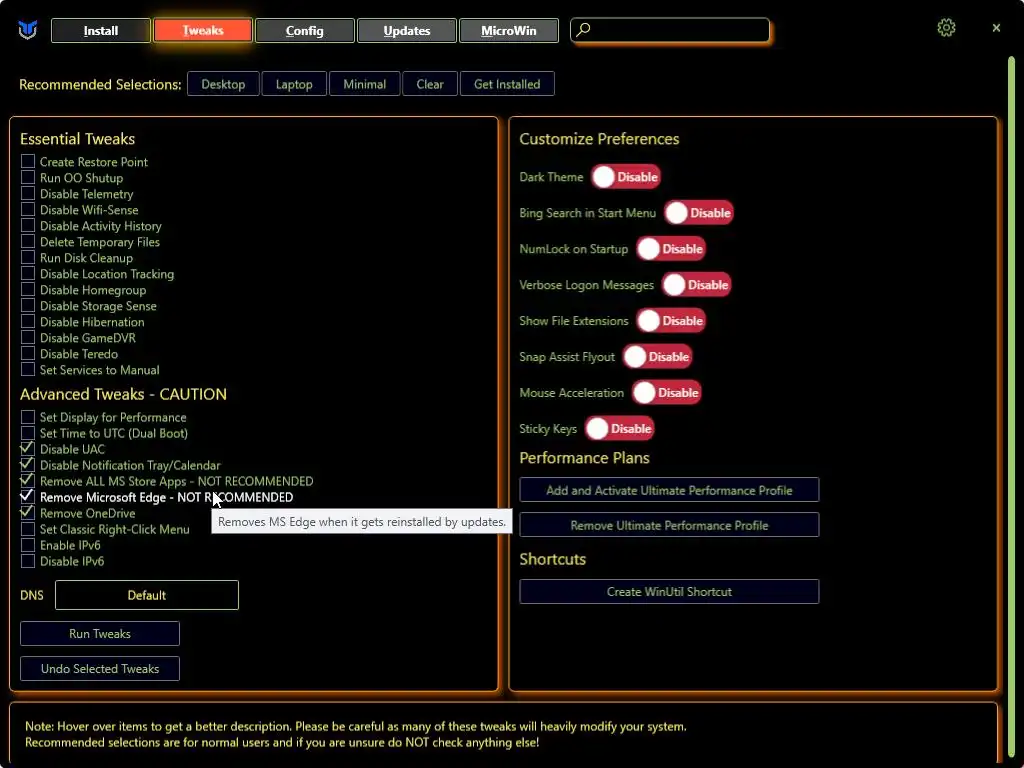The height and width of the screenshot is (768, 1024).
Task: Select the Tweaks tab
Action: [x=202, y=31]
